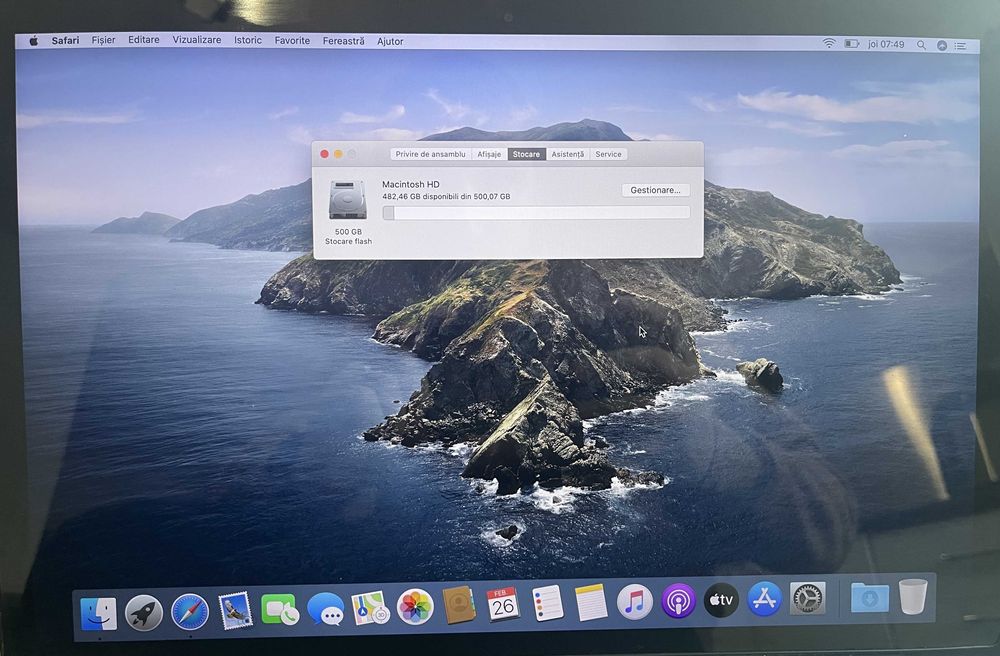Viewport: 1000px width, 656px height.
Task: Click the Gestionare... button
Action: 656,190
